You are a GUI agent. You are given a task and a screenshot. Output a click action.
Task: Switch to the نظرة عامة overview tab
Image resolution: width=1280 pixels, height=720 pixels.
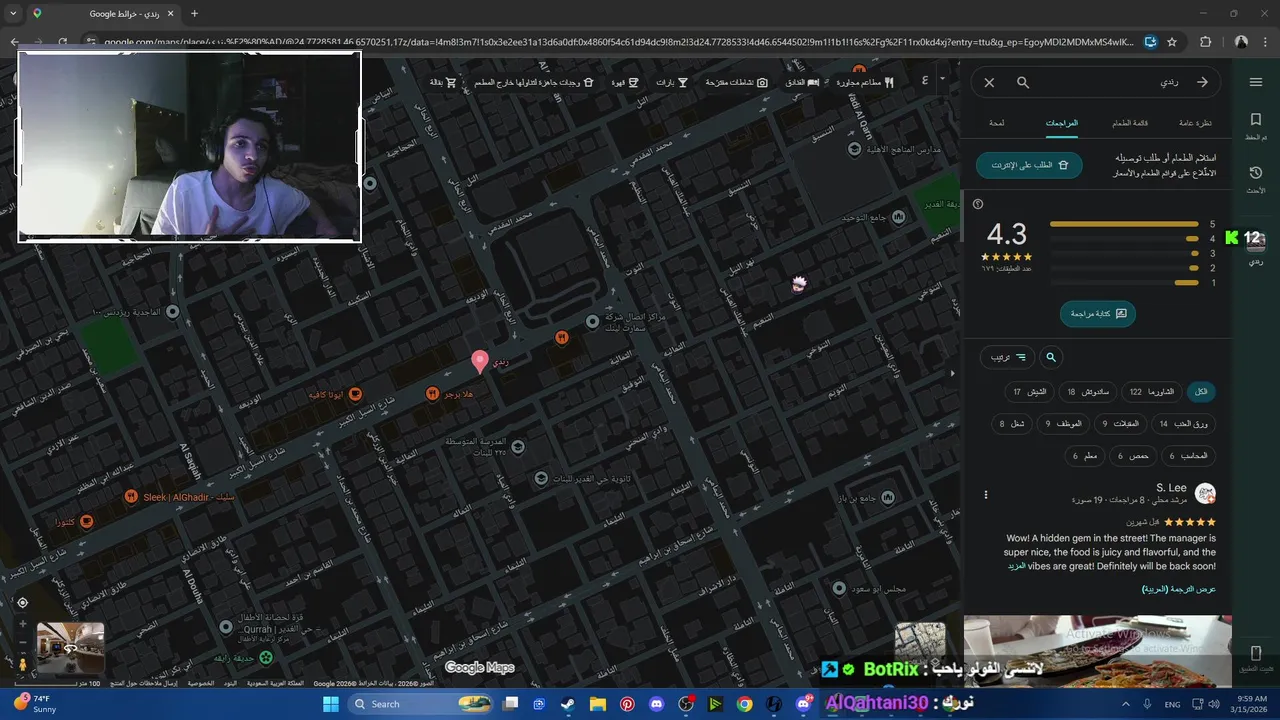(1195, 123)
